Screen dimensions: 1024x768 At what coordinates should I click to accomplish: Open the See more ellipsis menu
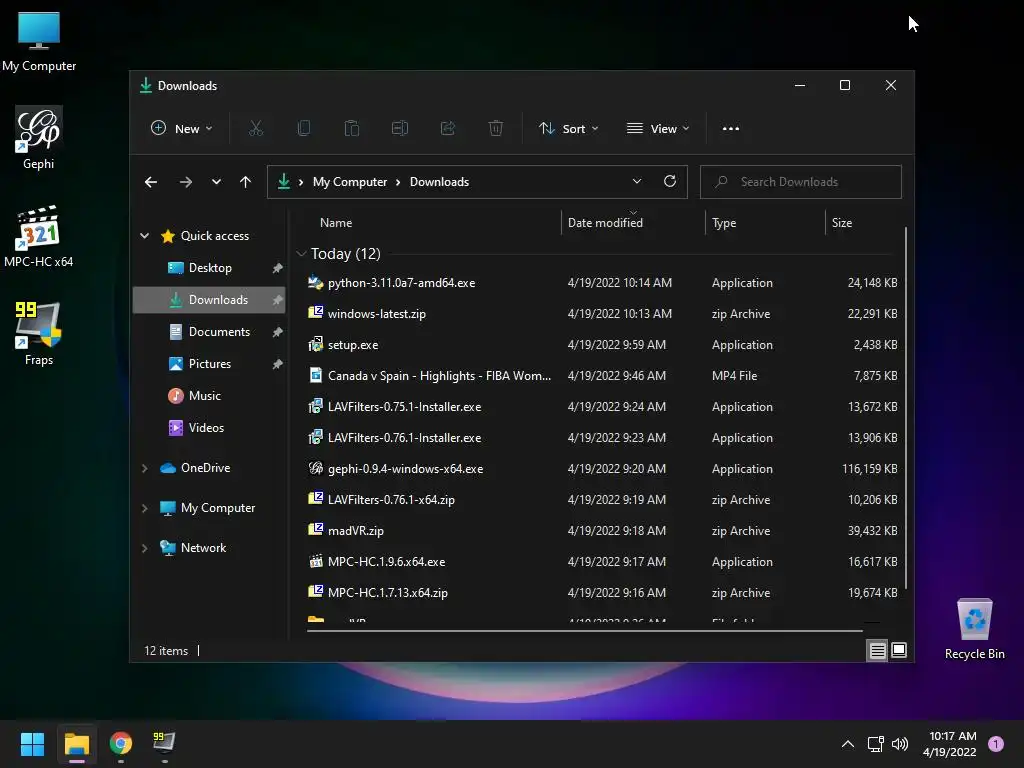[731, 129]
